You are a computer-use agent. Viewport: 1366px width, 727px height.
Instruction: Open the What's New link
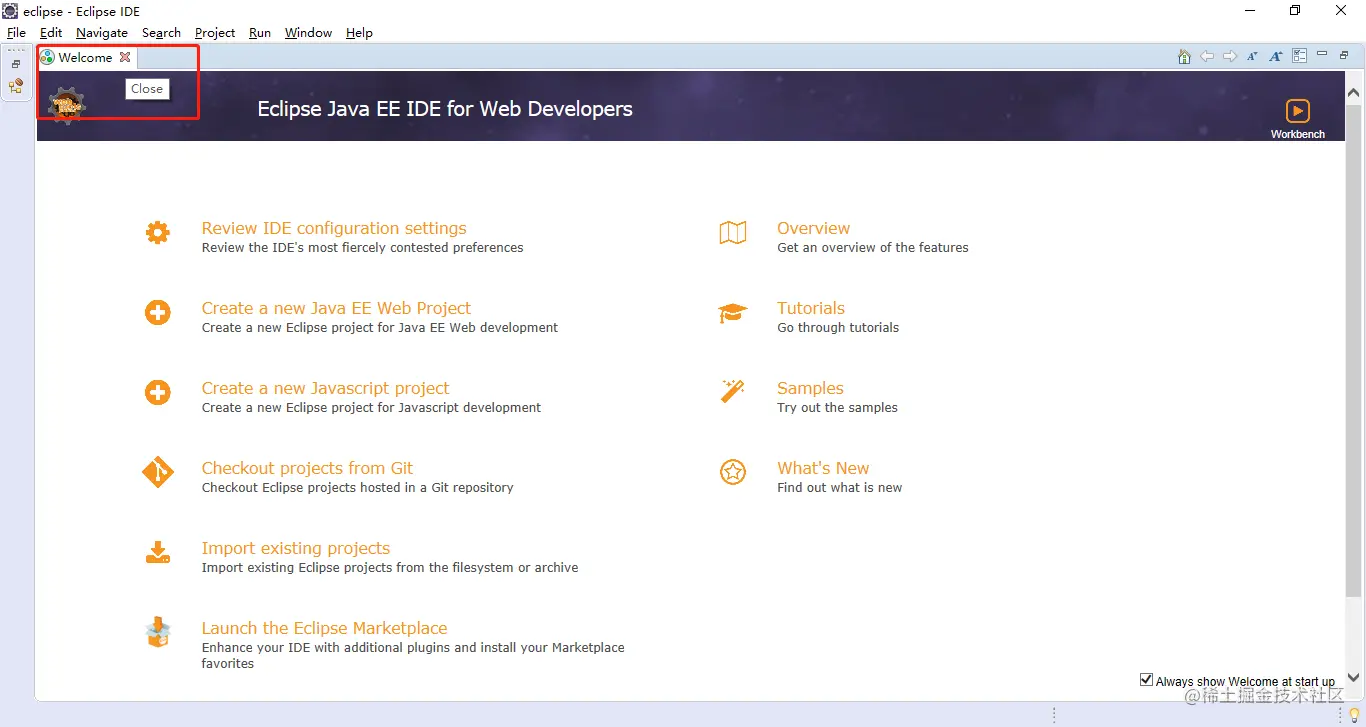pyautogui.click(x=823, y=468)
